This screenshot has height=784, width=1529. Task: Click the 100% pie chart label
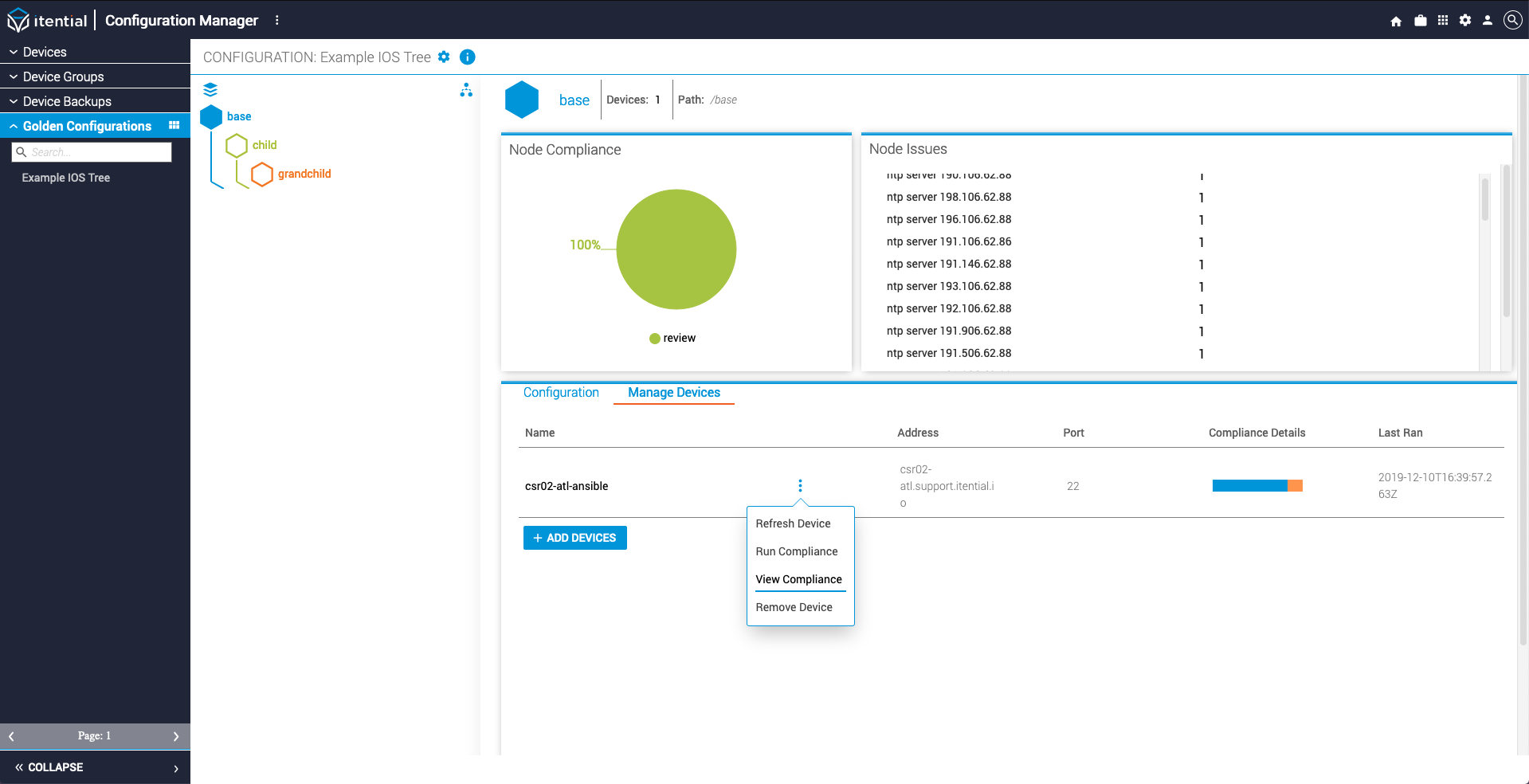[x=585, y=245]
